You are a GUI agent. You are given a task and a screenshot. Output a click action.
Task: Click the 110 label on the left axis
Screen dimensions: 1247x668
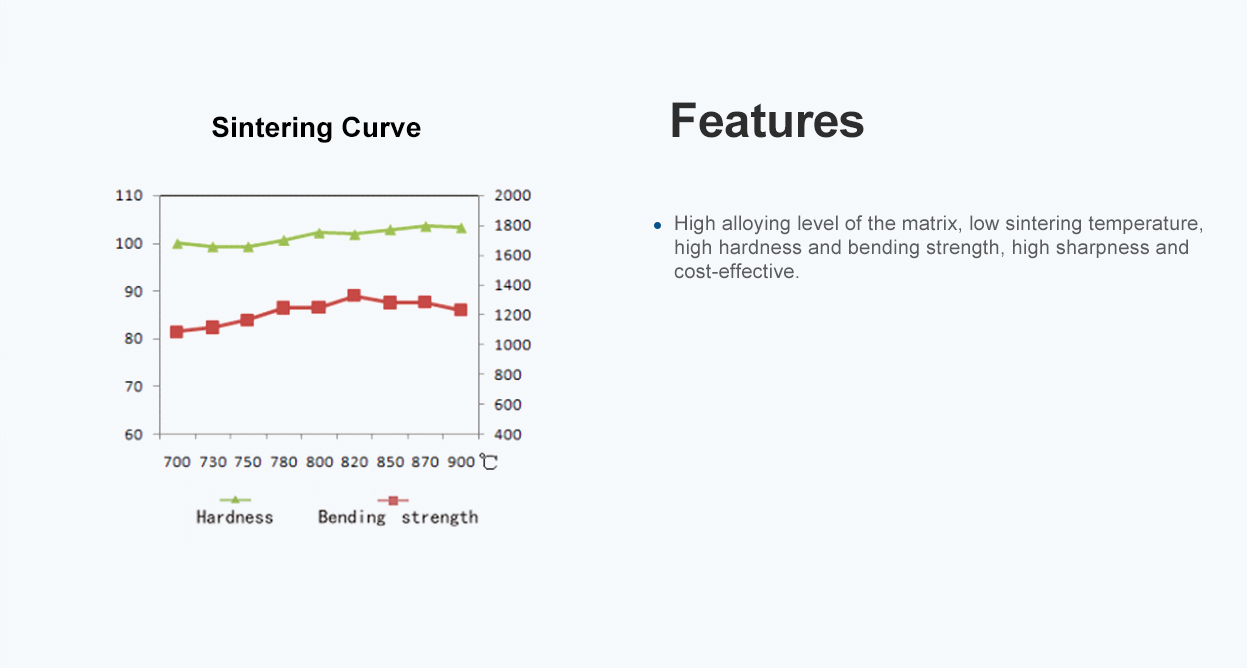point(130,195)
